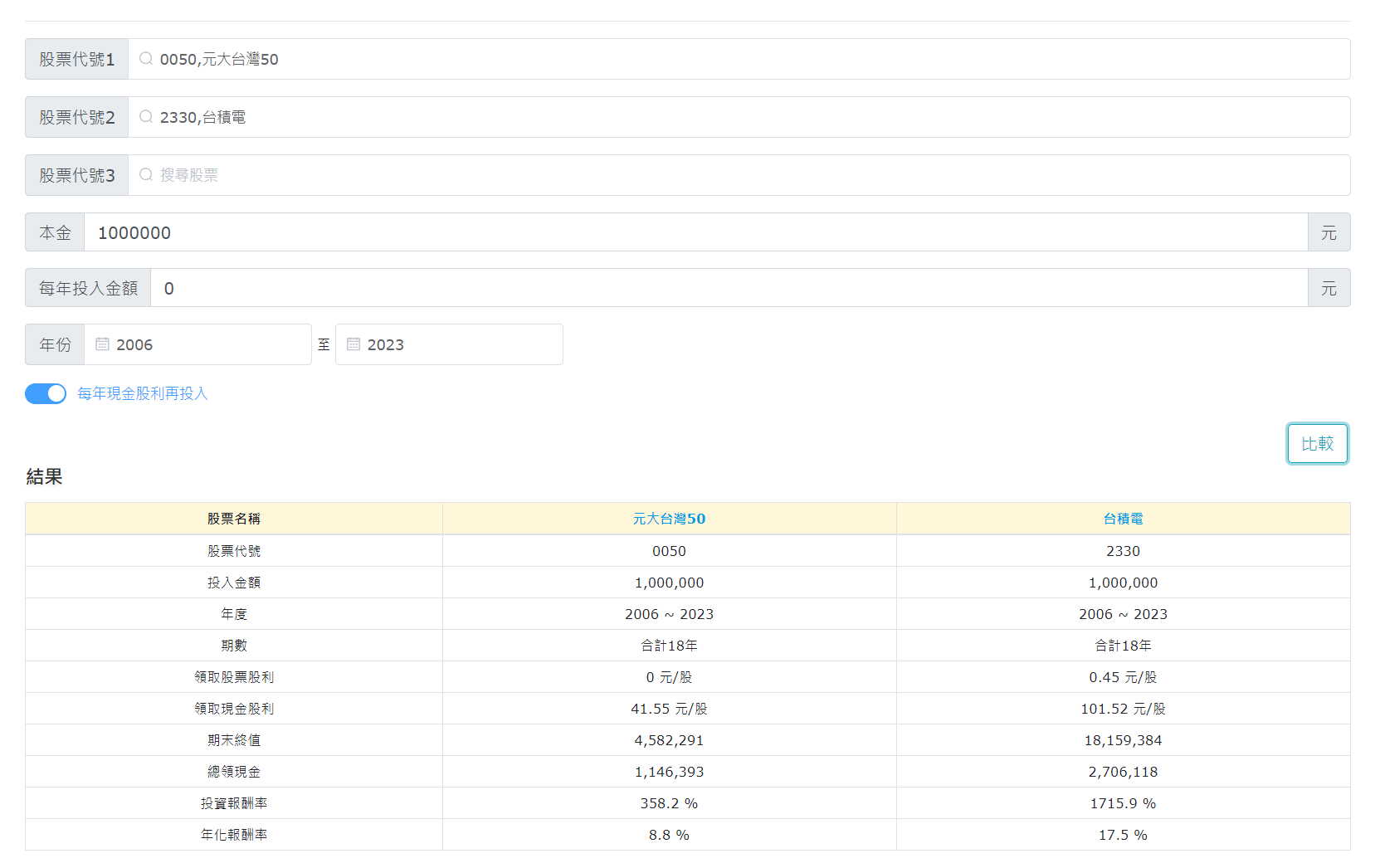Image resolution: width=1375 pixels, height=868 pixels.
Task: Open the 台積電 link in results header
Action: [1123, 519]
